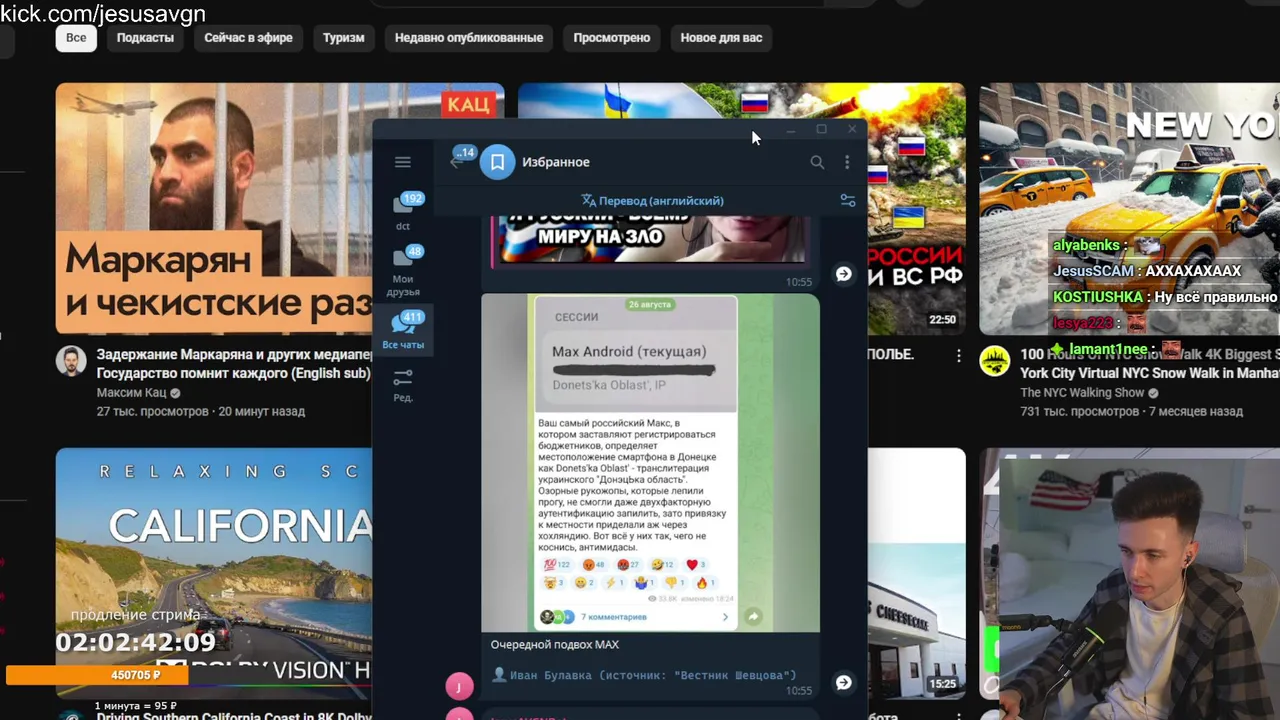Open the dct chat folder
Screen dimensions: 1280x720
pyautogui.click(x=403, y=211)
